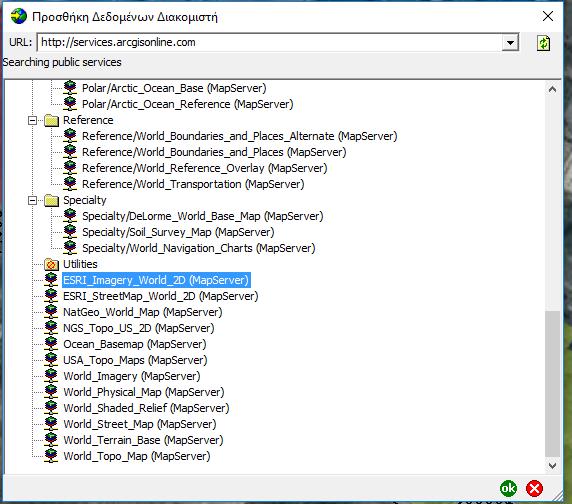Select NatGeo_World_Map (MapServer)
Image resolution: width=572 pixels, height=504 pixels.
coord(143,312)
